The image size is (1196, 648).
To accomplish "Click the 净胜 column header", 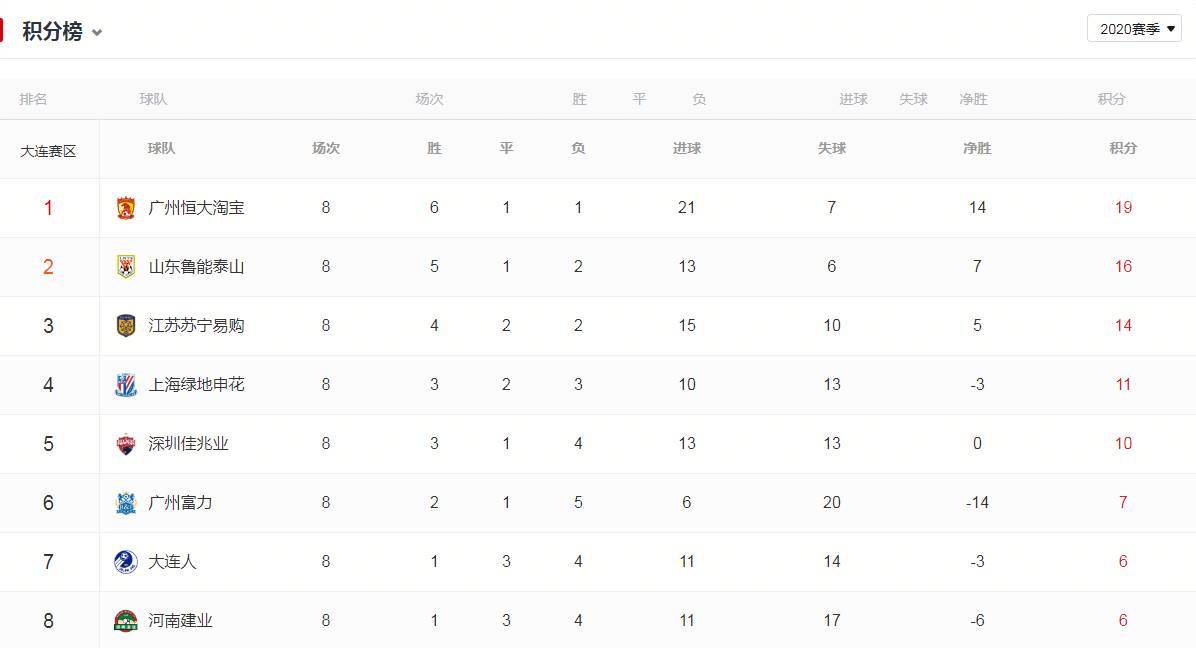I will 977,148.
